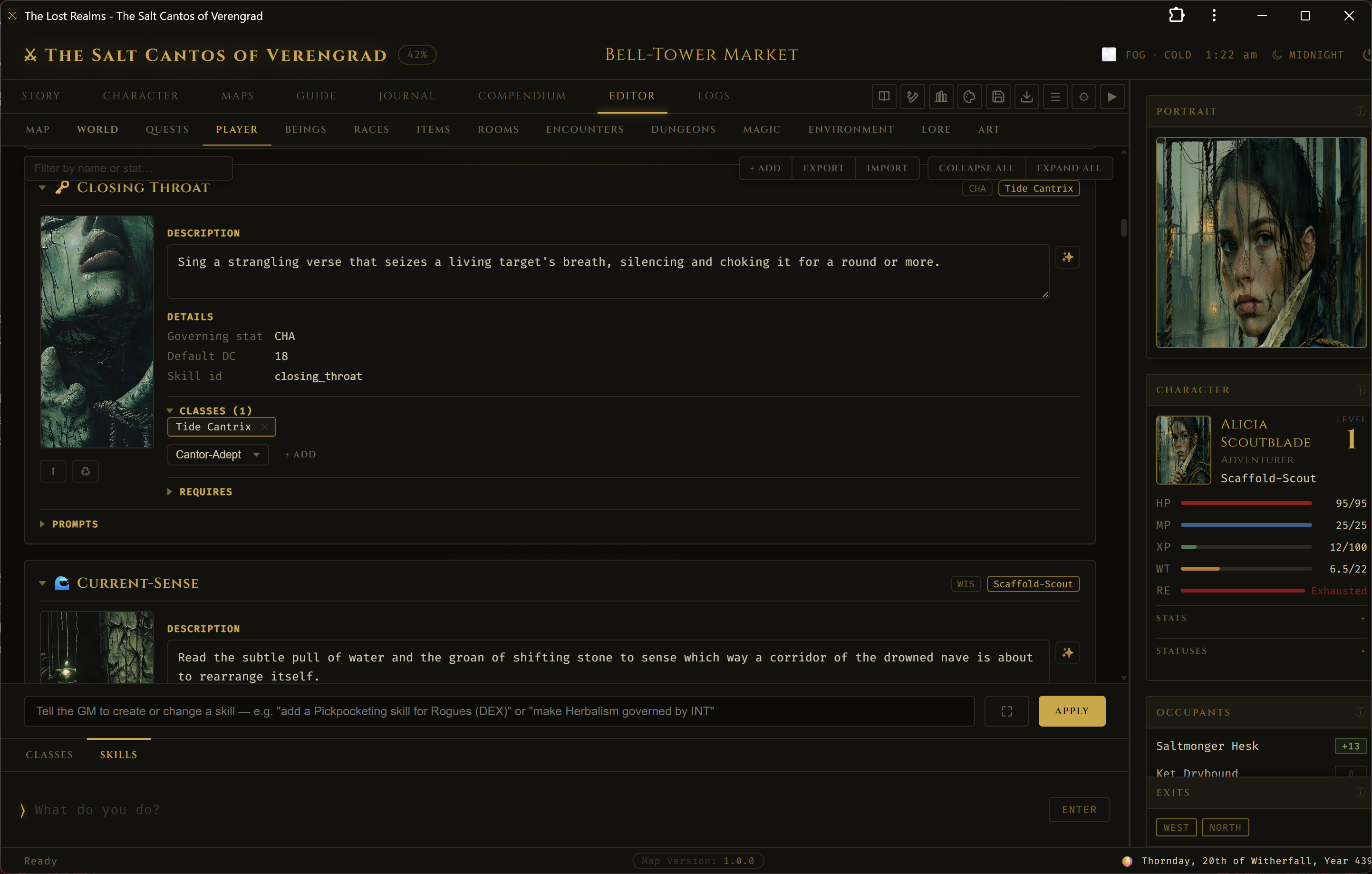1372x874 pixels.
Task: Collapse the Current-Sense skill card
Action: [x=42, y=583]
